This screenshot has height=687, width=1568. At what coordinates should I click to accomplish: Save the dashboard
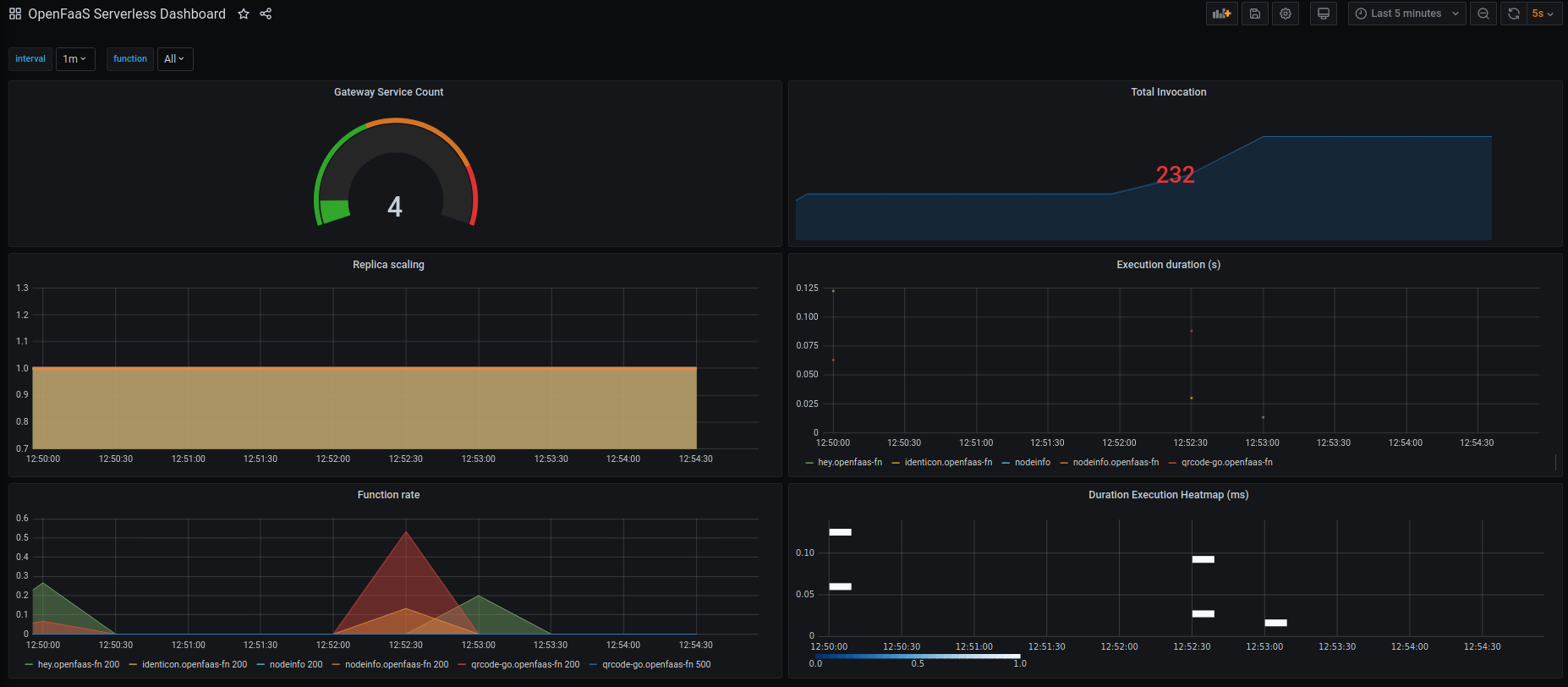tap(1255, 14)
